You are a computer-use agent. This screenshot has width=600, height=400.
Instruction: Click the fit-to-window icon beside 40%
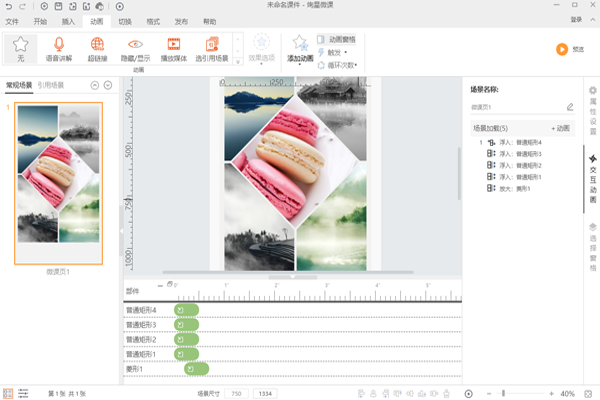[x=589, y=393]
